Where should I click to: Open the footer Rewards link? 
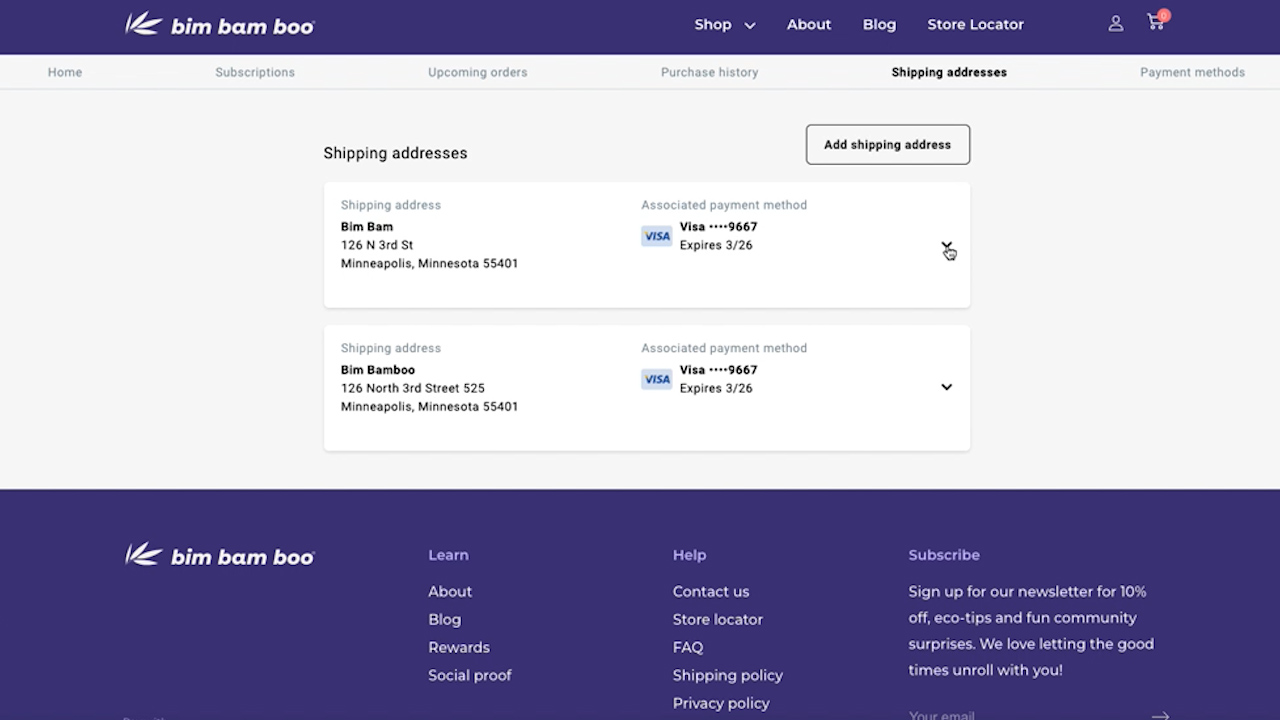click(459, 647)
